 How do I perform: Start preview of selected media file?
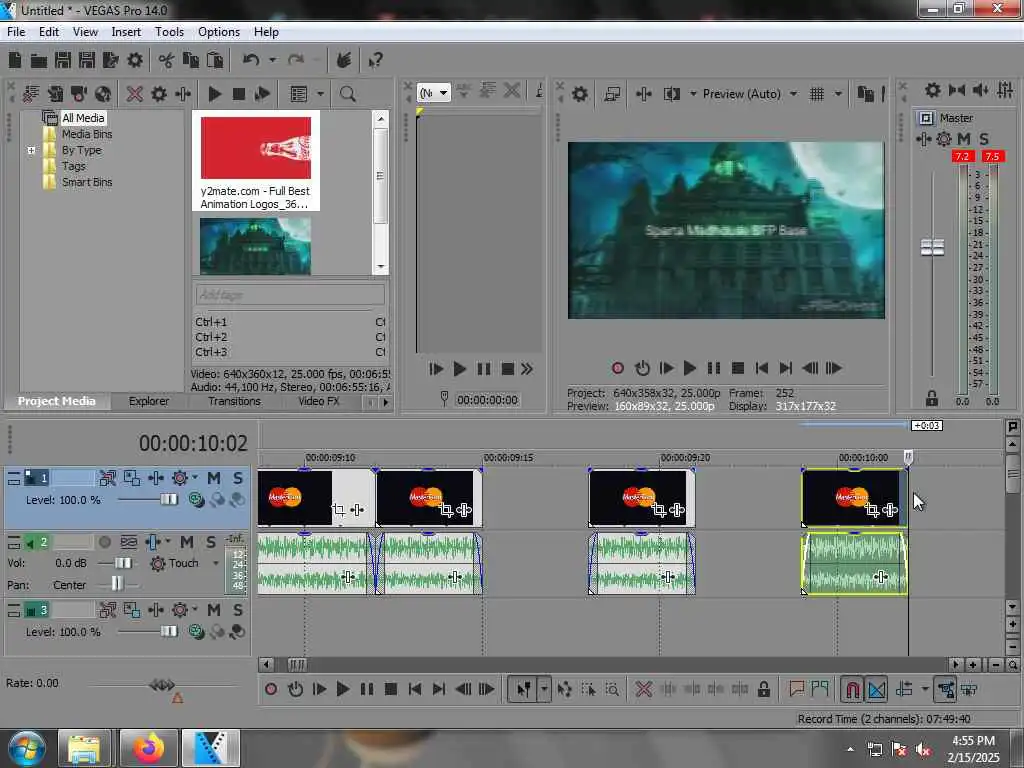point(214,94)
